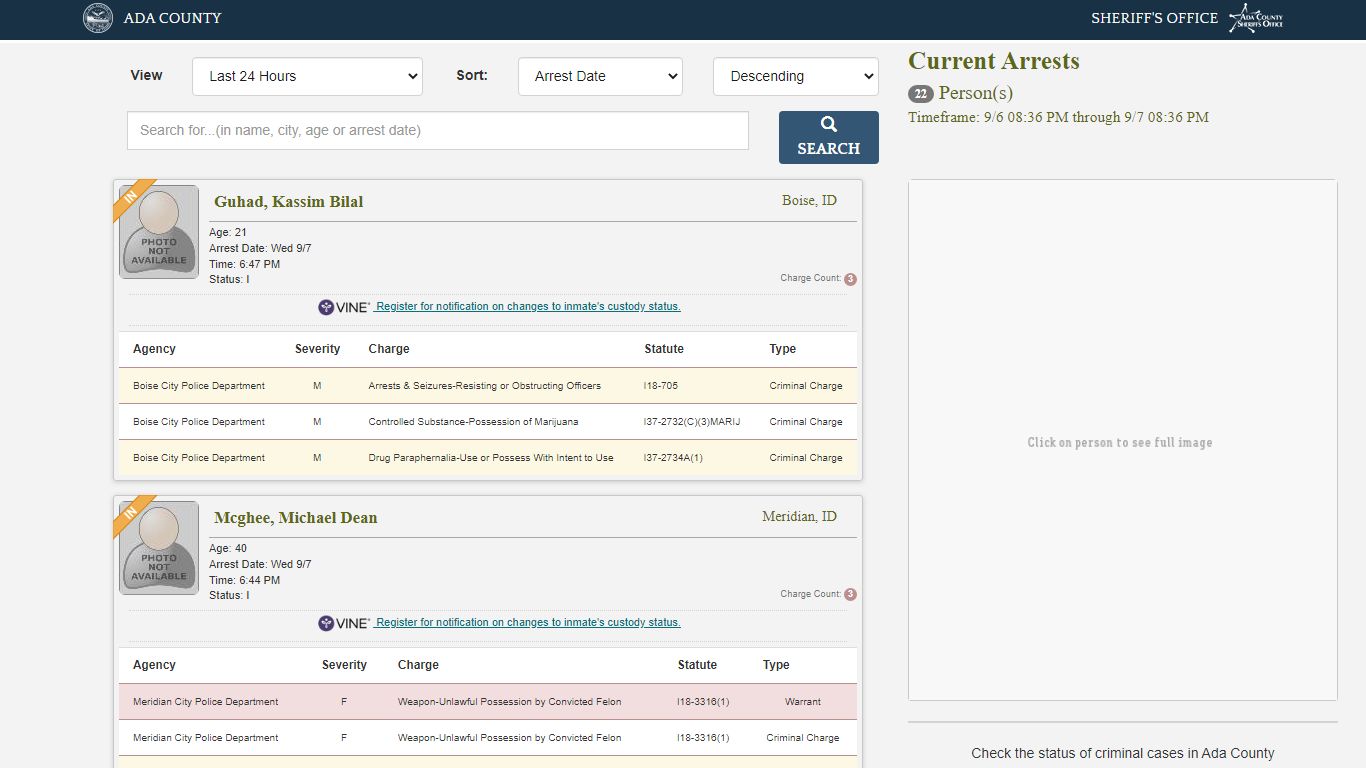Image resolution: width=1366 pixels, height=768 pixels.
Task: Click Severity column header in Mcghee's table
Action: 344,665
